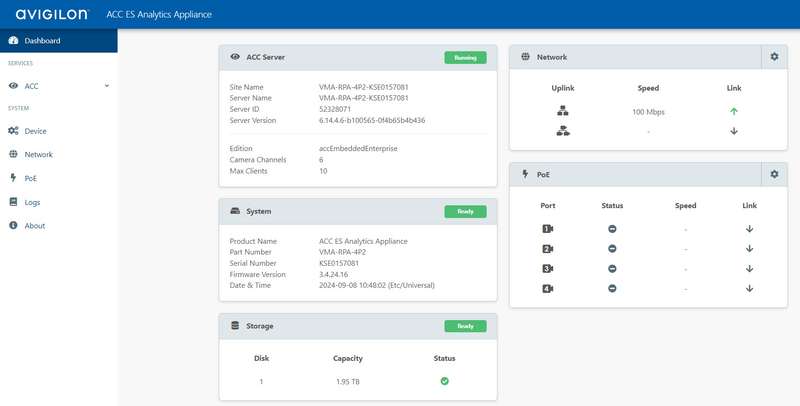
Task: Select the accEmbeddedEnterprise edition value
Action: coord(358,148)
